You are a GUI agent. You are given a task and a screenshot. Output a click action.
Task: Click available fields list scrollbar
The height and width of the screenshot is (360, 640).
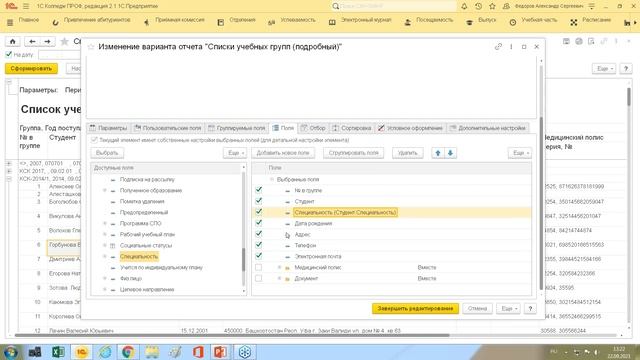pyautogui.click(x=244, y=259)
